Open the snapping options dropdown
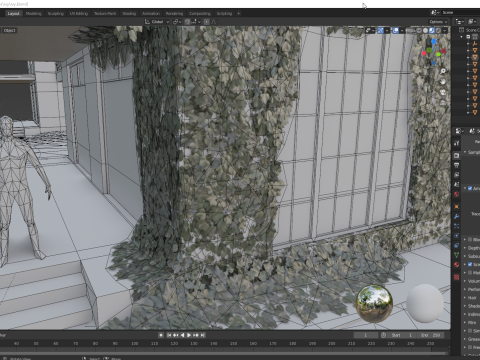The image size is (480, 360). [196, 22]
